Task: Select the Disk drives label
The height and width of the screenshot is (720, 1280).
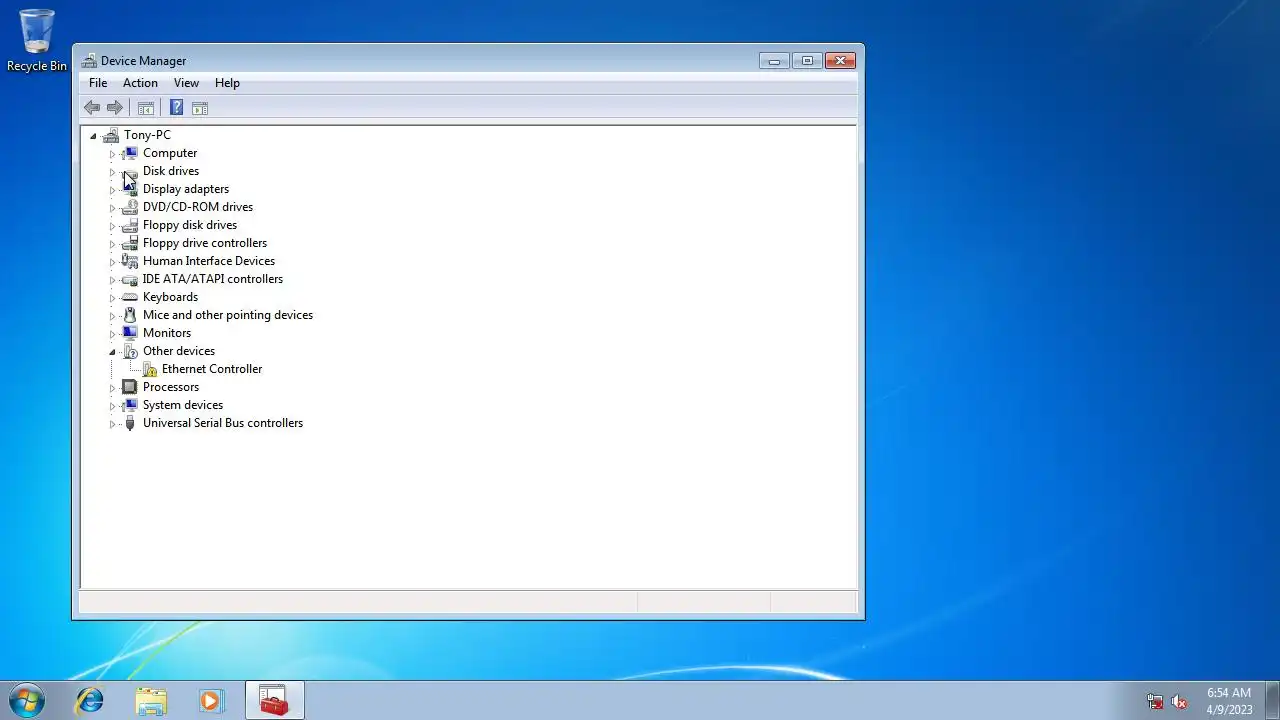Action: 171,171
